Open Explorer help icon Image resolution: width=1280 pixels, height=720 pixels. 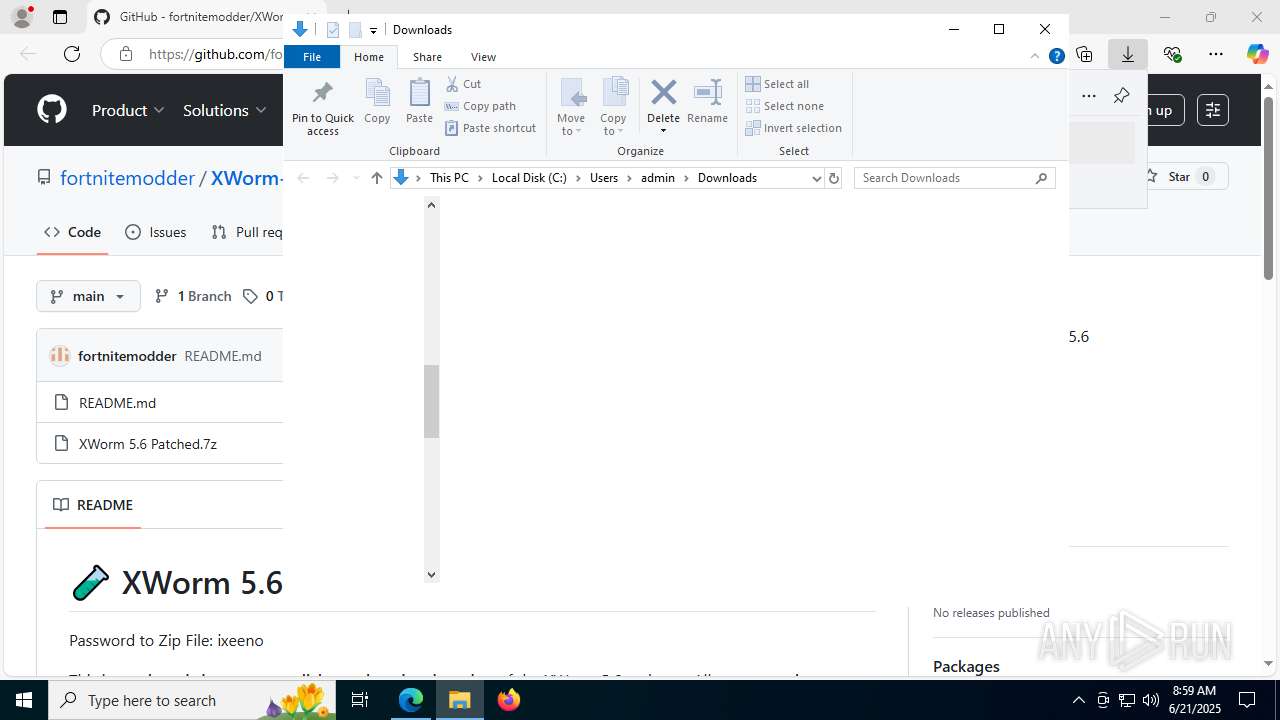click(1056, 57)
